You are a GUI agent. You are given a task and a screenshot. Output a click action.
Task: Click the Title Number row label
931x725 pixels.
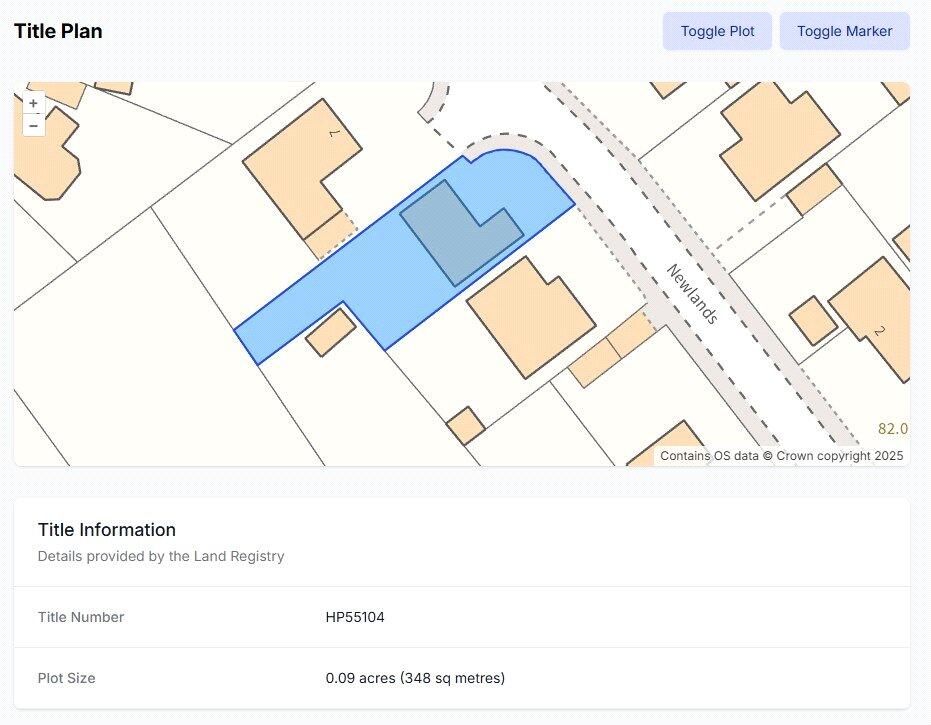[81, 617]
